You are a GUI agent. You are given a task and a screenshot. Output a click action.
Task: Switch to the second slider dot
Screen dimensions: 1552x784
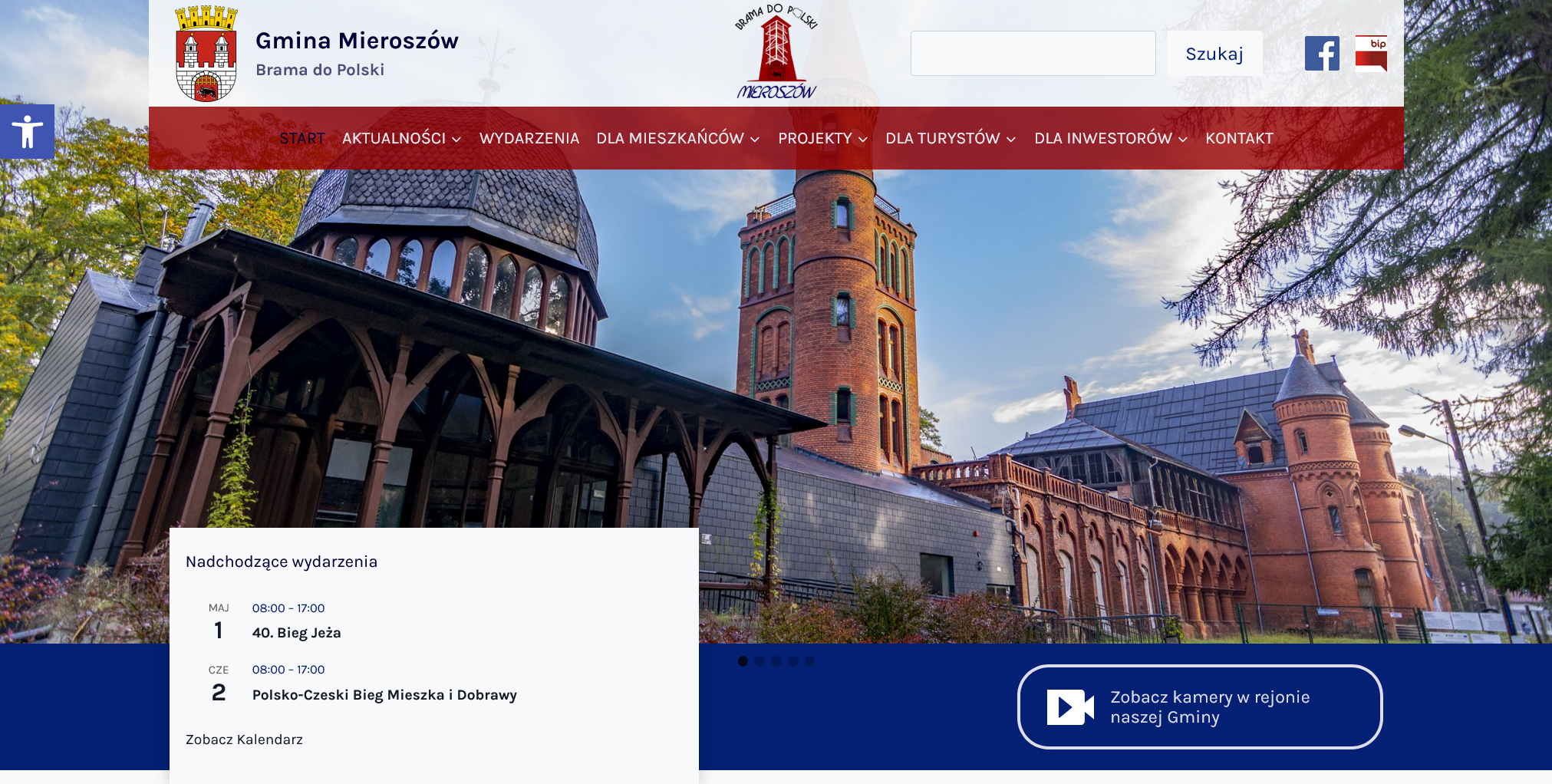point(760,661)
